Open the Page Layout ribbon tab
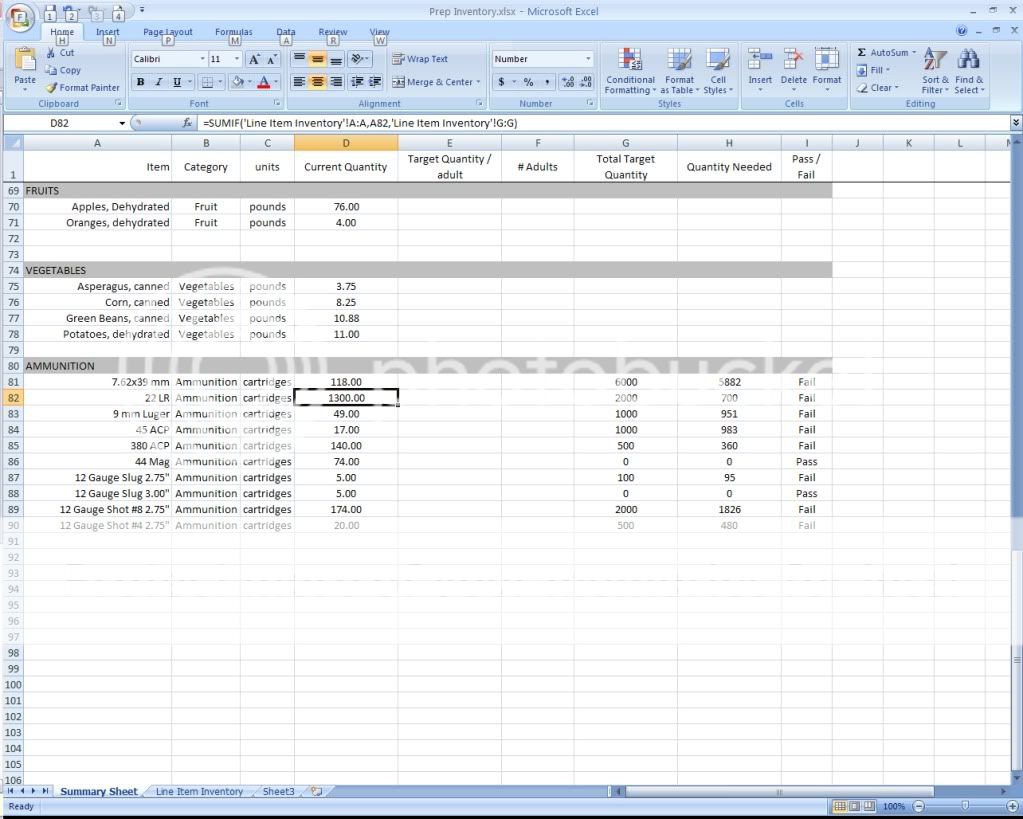1023x819 pixels. [x=168, y=31]
